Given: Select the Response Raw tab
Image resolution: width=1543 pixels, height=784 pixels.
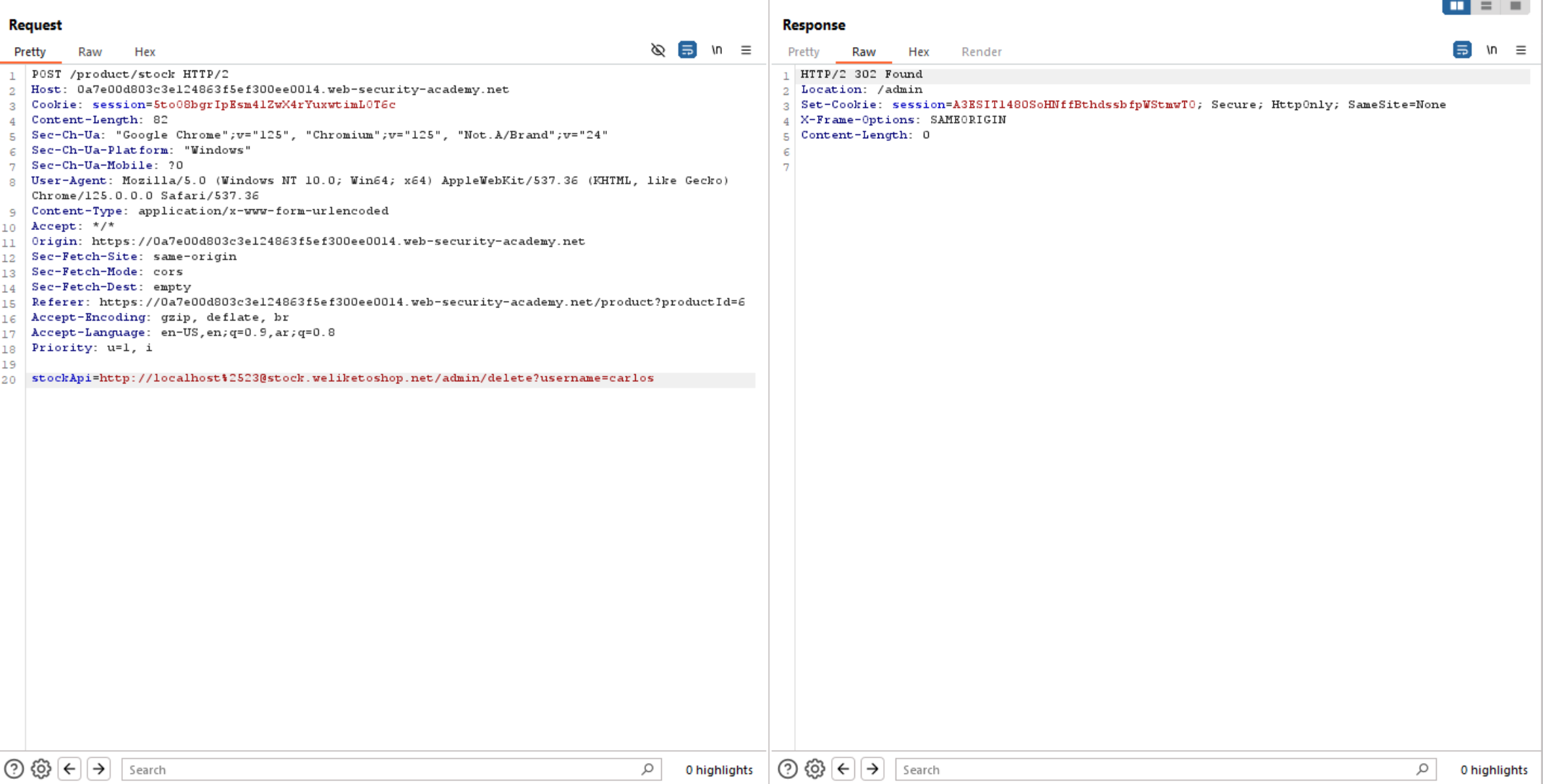Looking at the screenshot, I should [x=864, y=52].
